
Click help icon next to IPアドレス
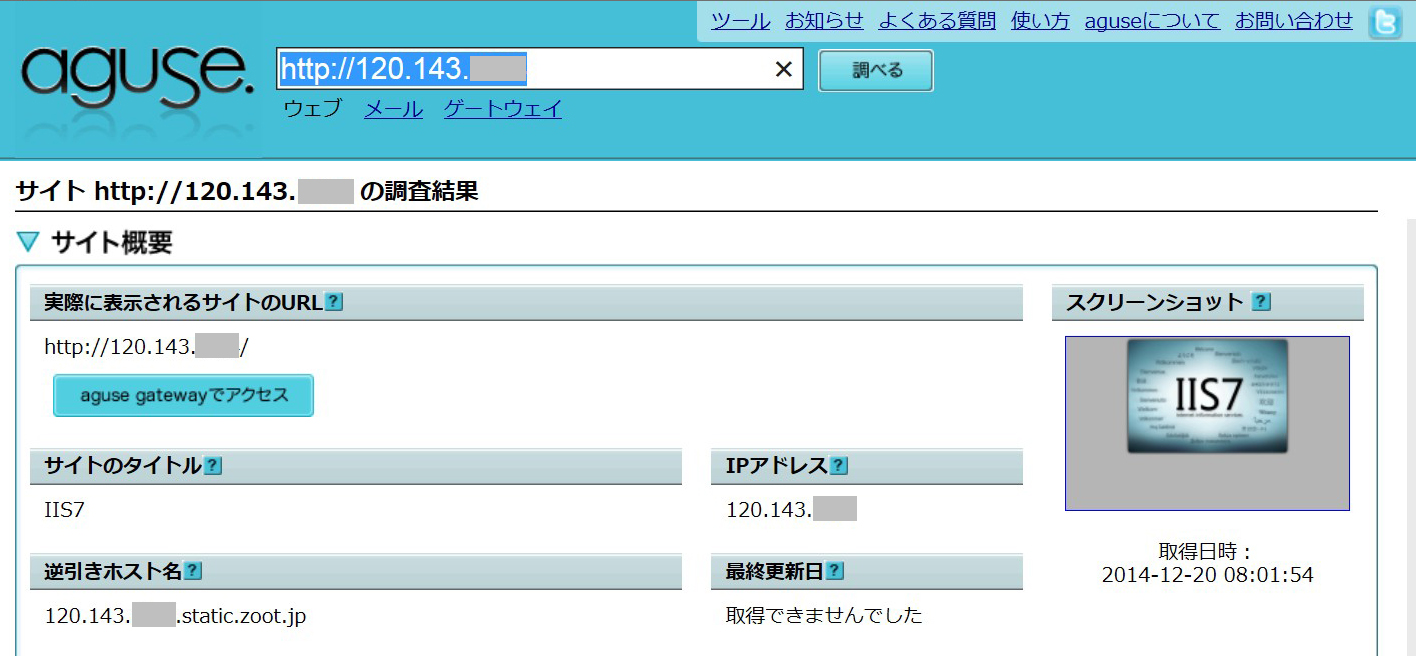[839, 466]
